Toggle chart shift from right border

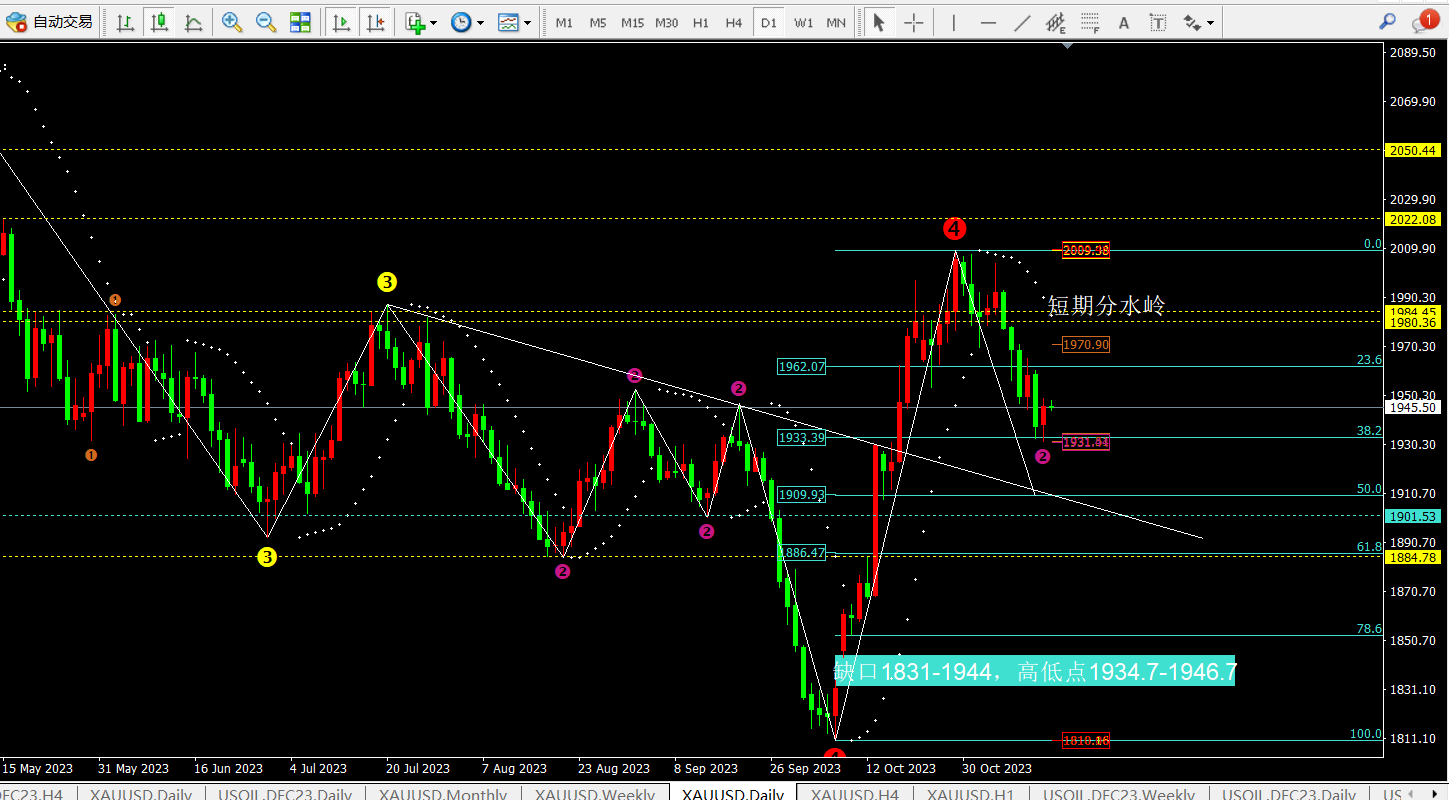375,22
